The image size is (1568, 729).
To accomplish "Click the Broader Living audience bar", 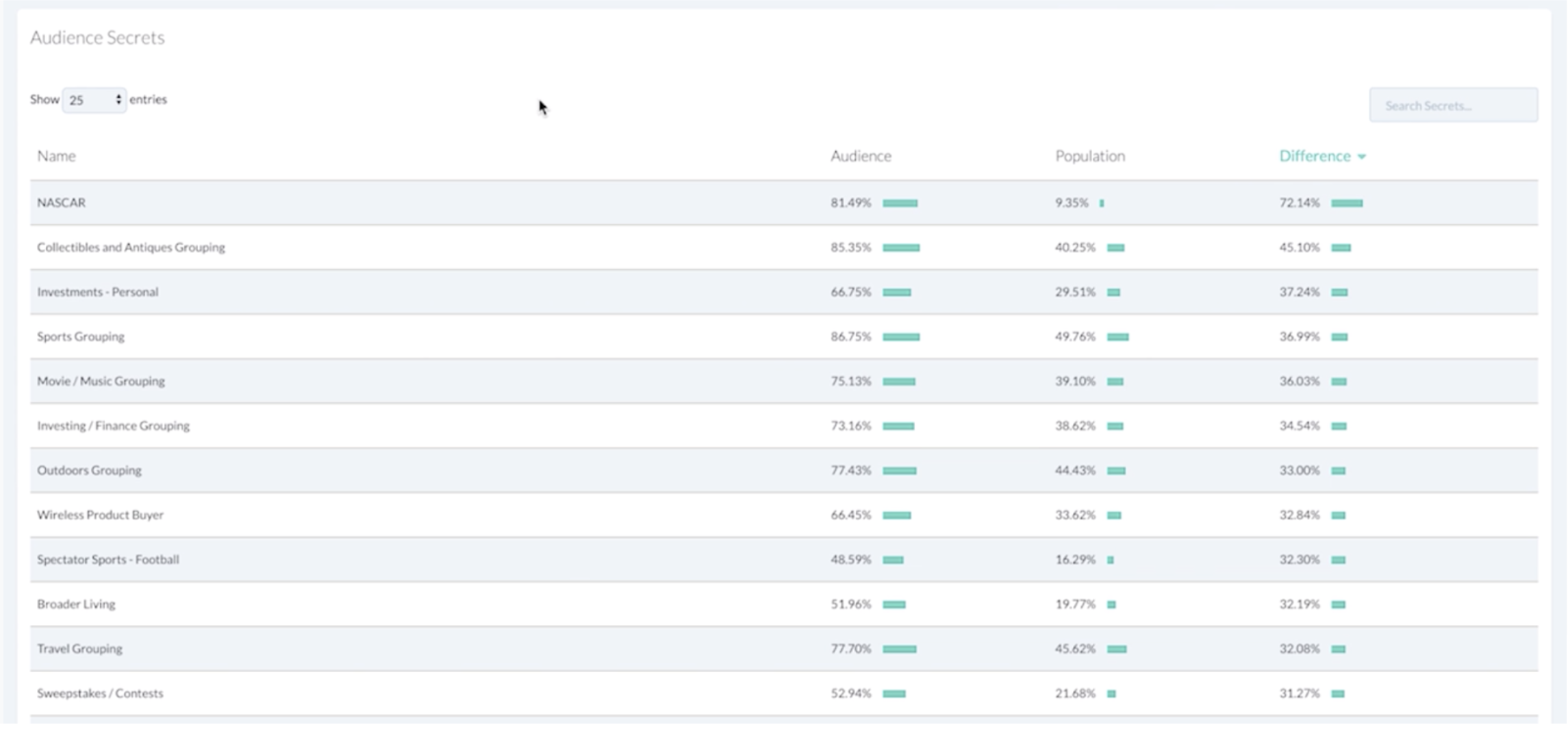I will point(894,604).
